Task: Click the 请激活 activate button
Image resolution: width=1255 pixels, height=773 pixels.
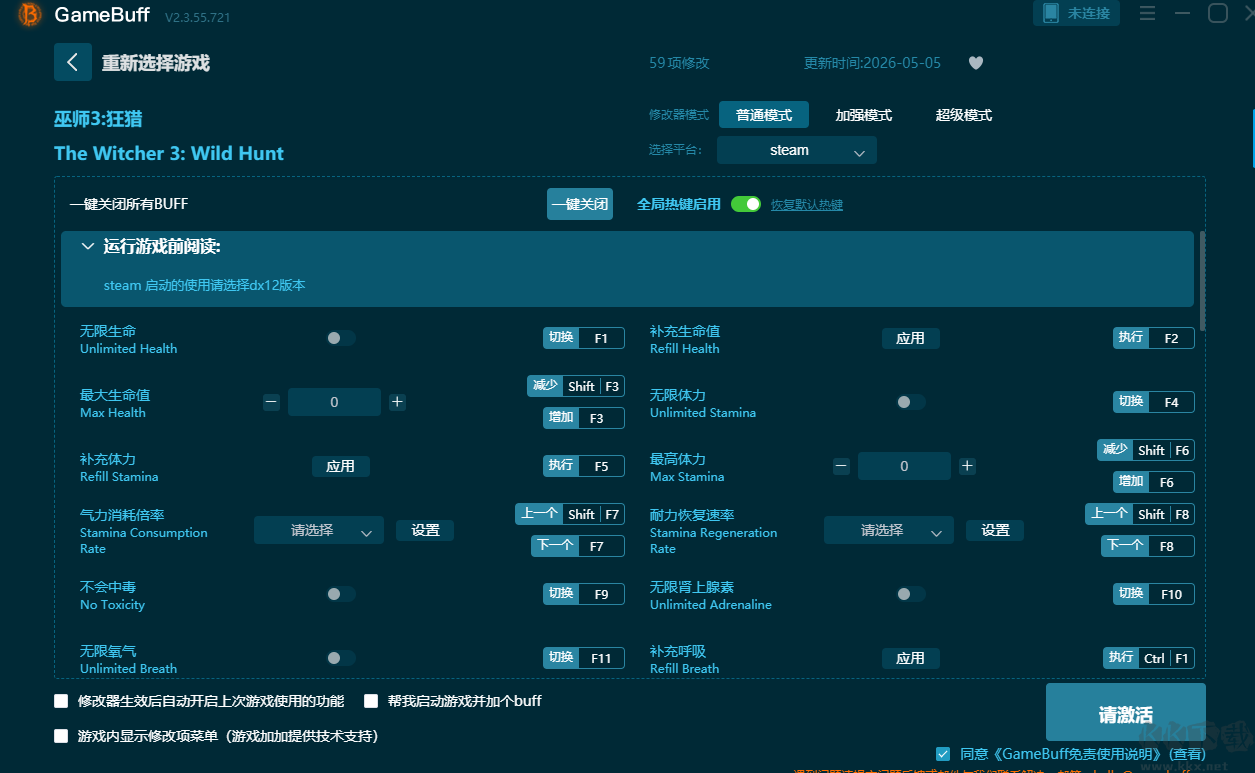Action: coord(1126,714)
